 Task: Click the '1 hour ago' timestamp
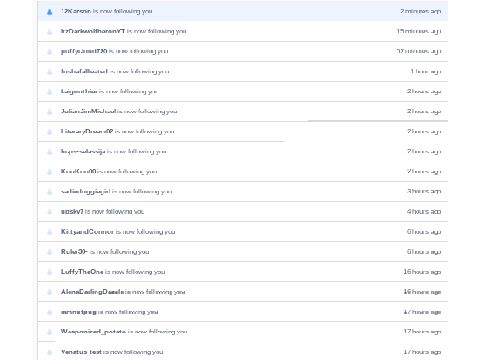pyautogui.click(x=426, y=71)
